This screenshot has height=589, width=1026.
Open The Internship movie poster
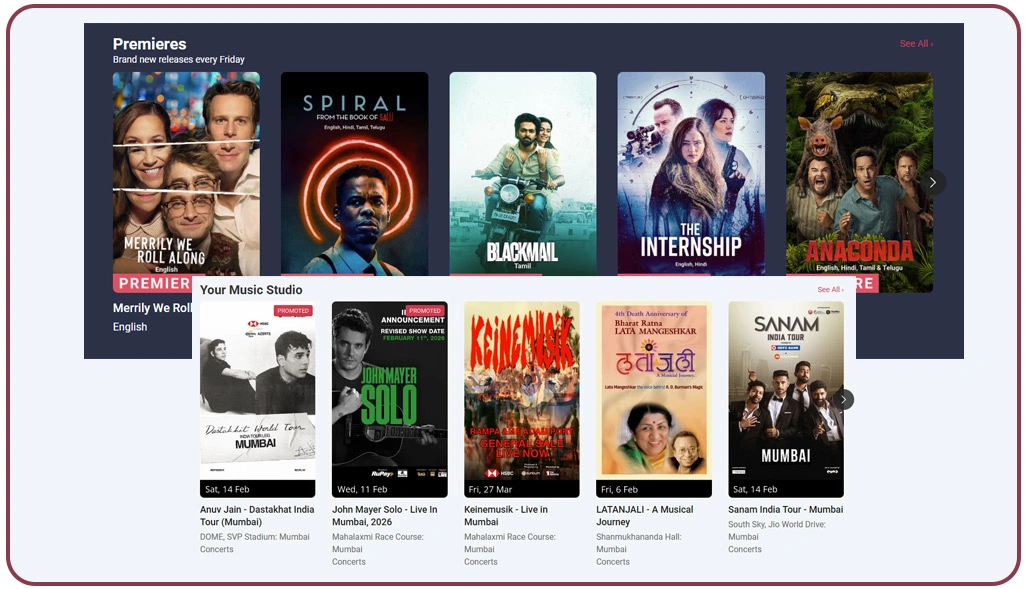coord(691,173)
